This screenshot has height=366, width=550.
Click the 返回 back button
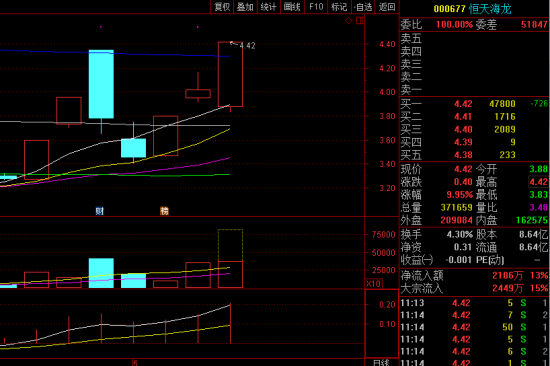tap(387, 7)
